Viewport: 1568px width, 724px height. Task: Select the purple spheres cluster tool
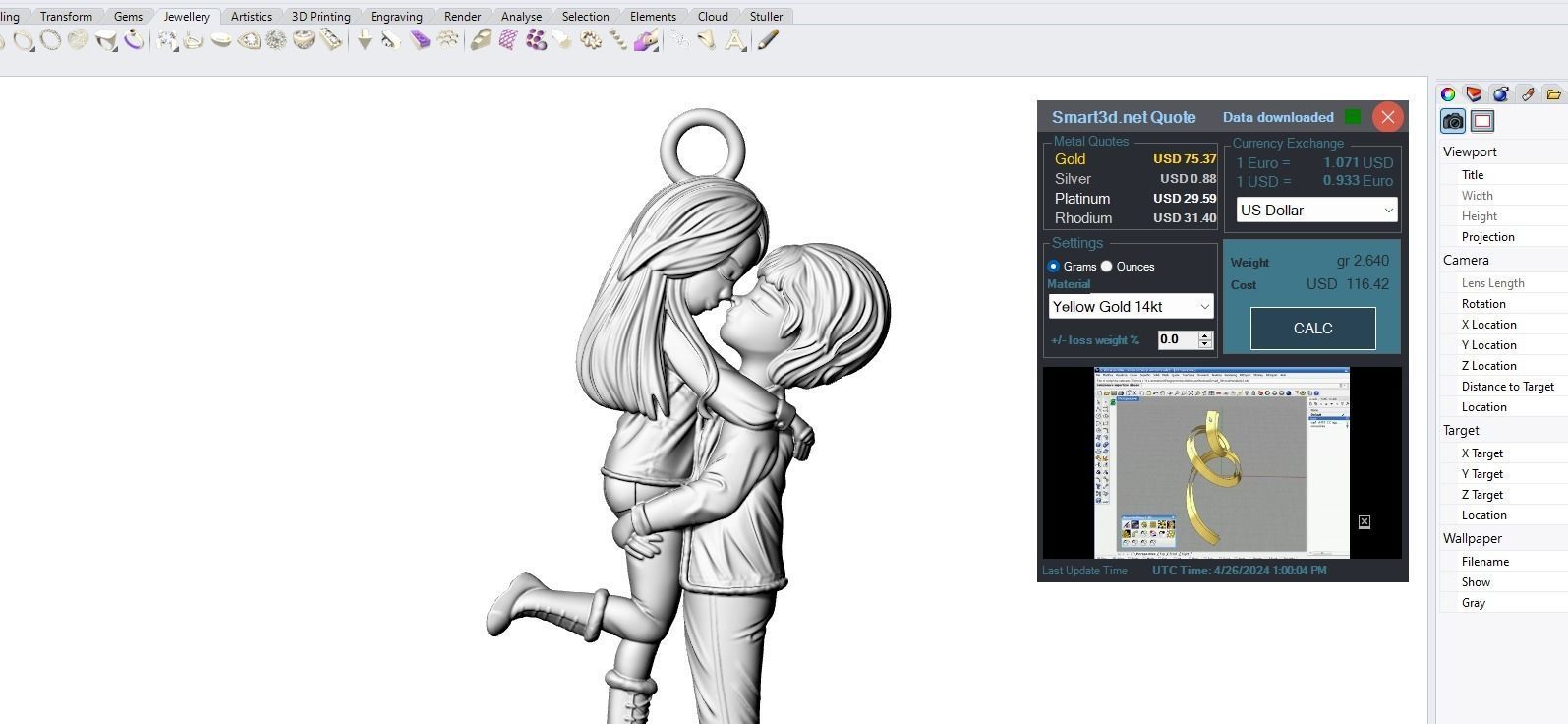pyautogui.click(x=536, y=40)
